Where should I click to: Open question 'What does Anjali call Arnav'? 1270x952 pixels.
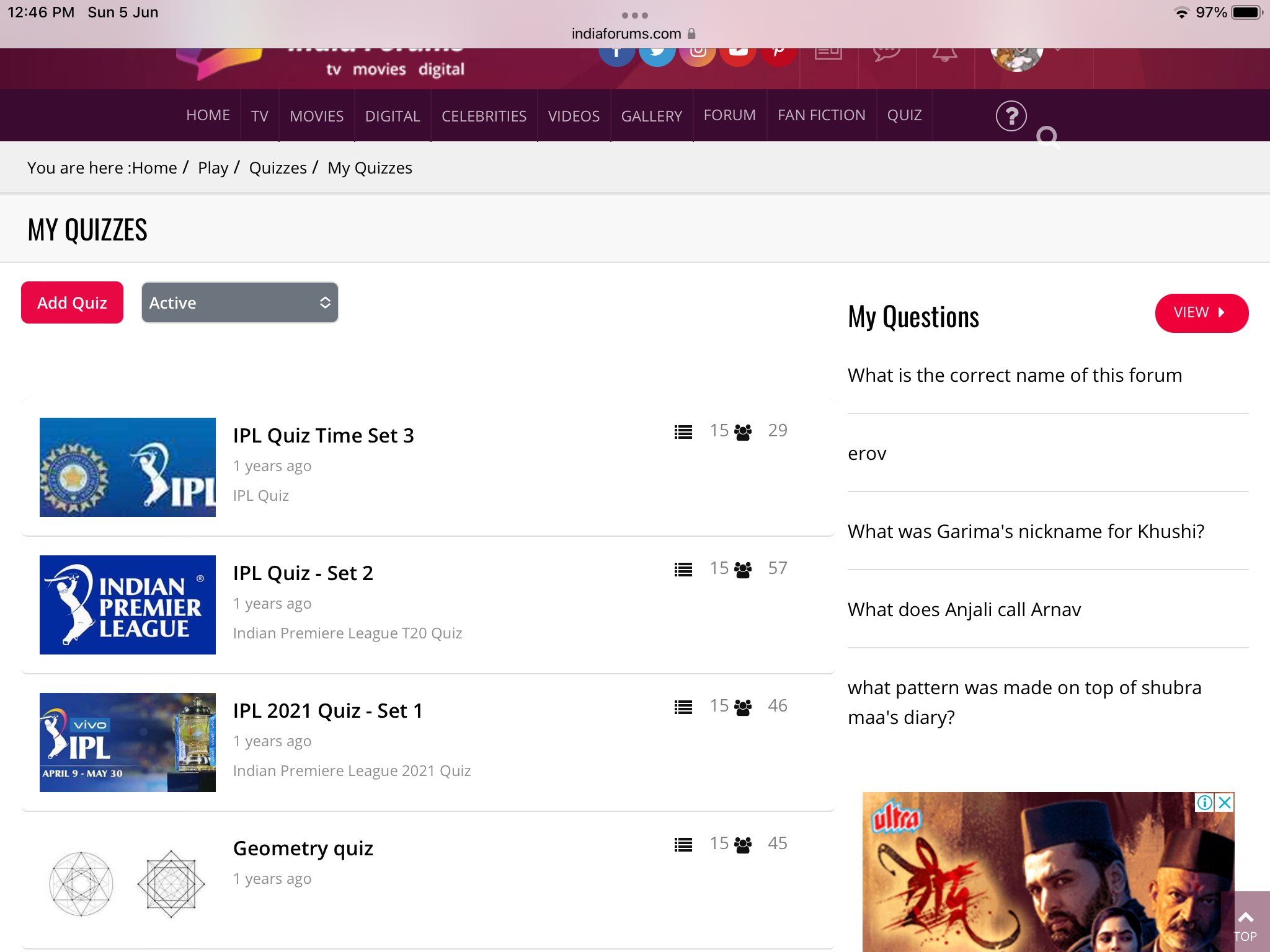(x=964, y=609)
